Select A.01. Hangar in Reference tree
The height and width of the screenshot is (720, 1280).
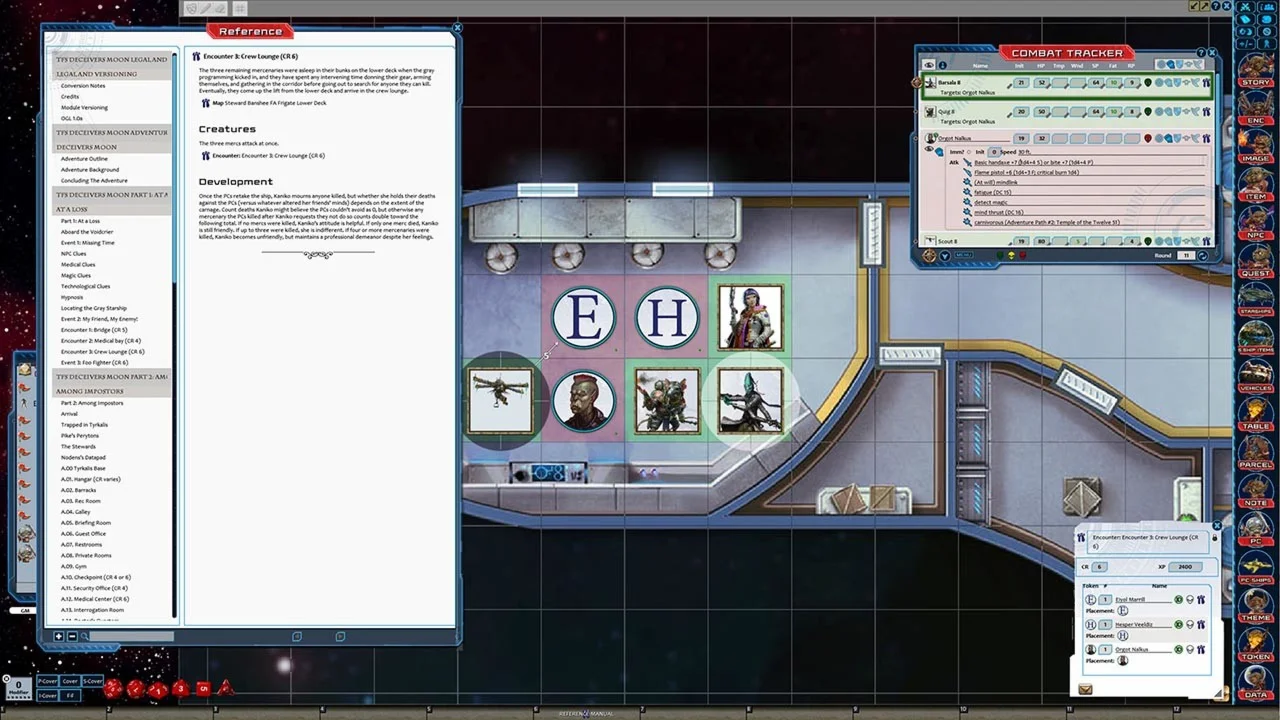(x=90, y=479)
